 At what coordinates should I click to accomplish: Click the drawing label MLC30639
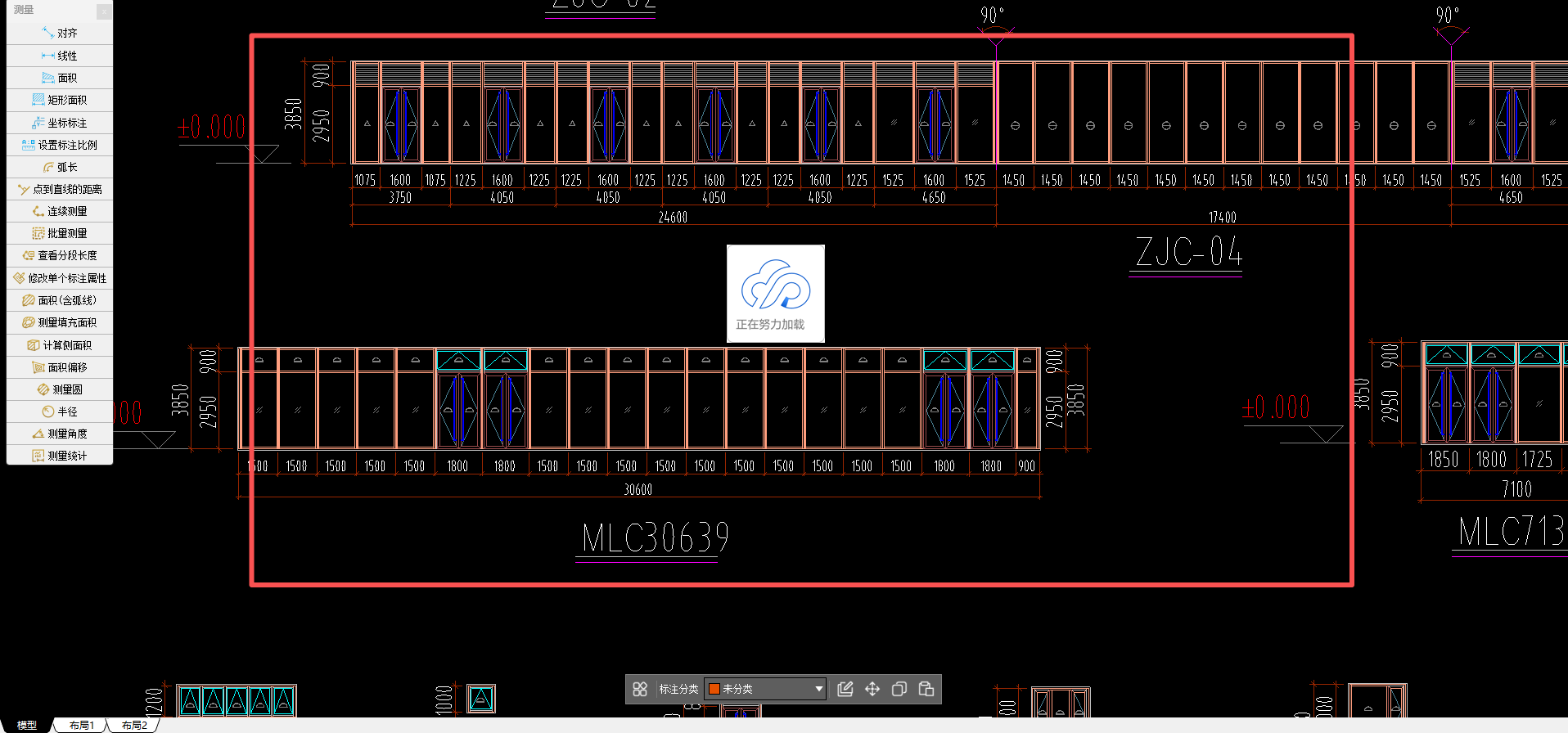click(655, 537)
